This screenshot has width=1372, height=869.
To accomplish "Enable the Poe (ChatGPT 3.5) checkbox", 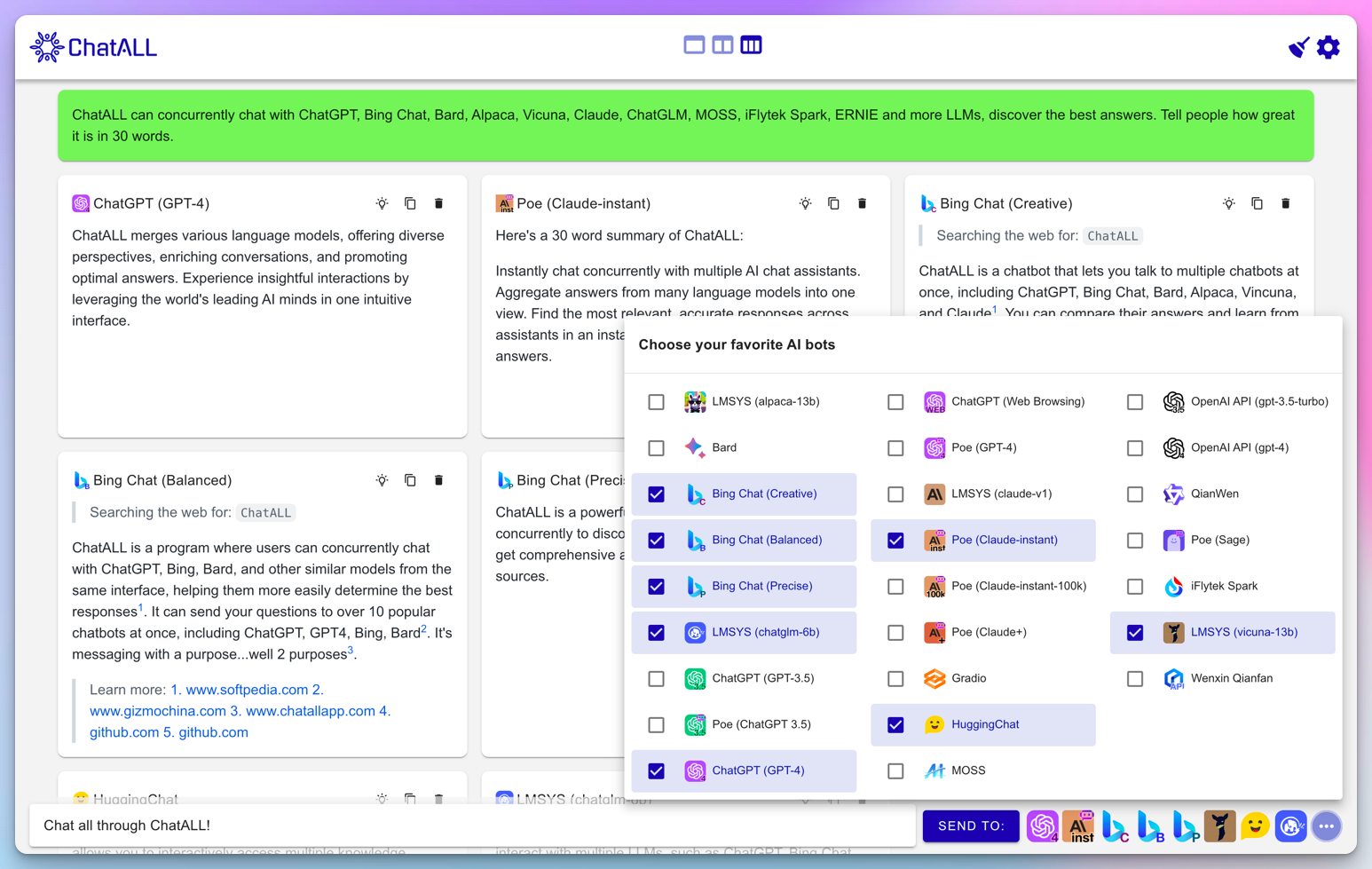I will 656,725.
